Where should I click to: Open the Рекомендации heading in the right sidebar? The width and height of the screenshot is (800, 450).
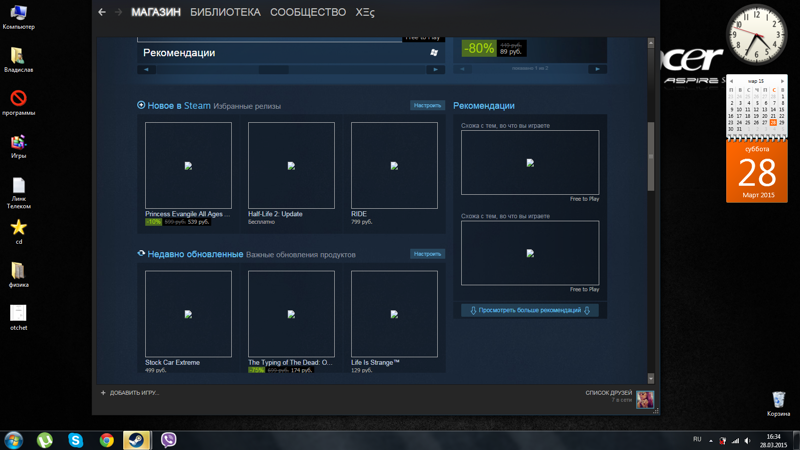[x=484, y=106]
